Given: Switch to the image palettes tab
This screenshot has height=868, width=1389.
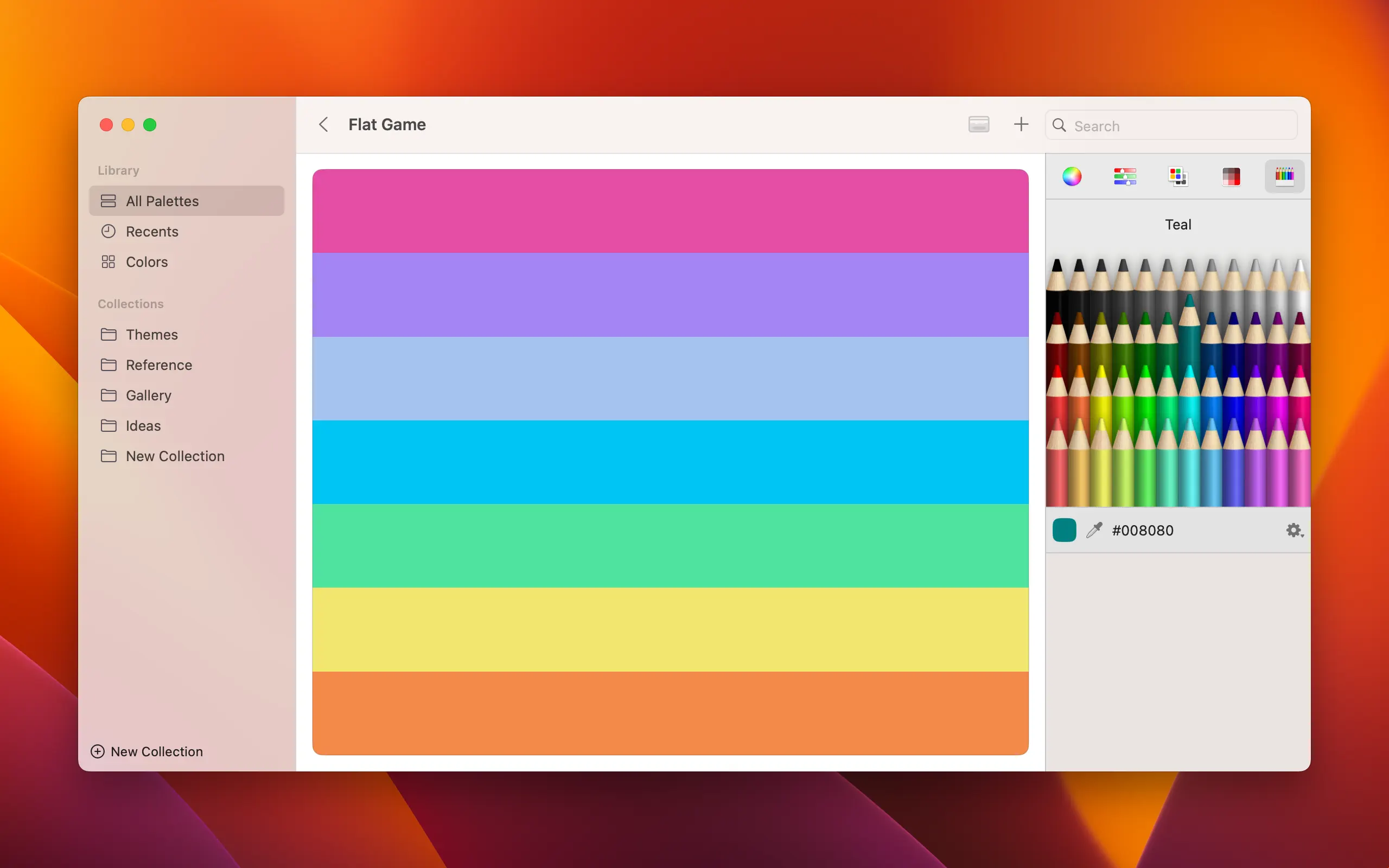Looking at the screenshot, I should (1231, 176).
